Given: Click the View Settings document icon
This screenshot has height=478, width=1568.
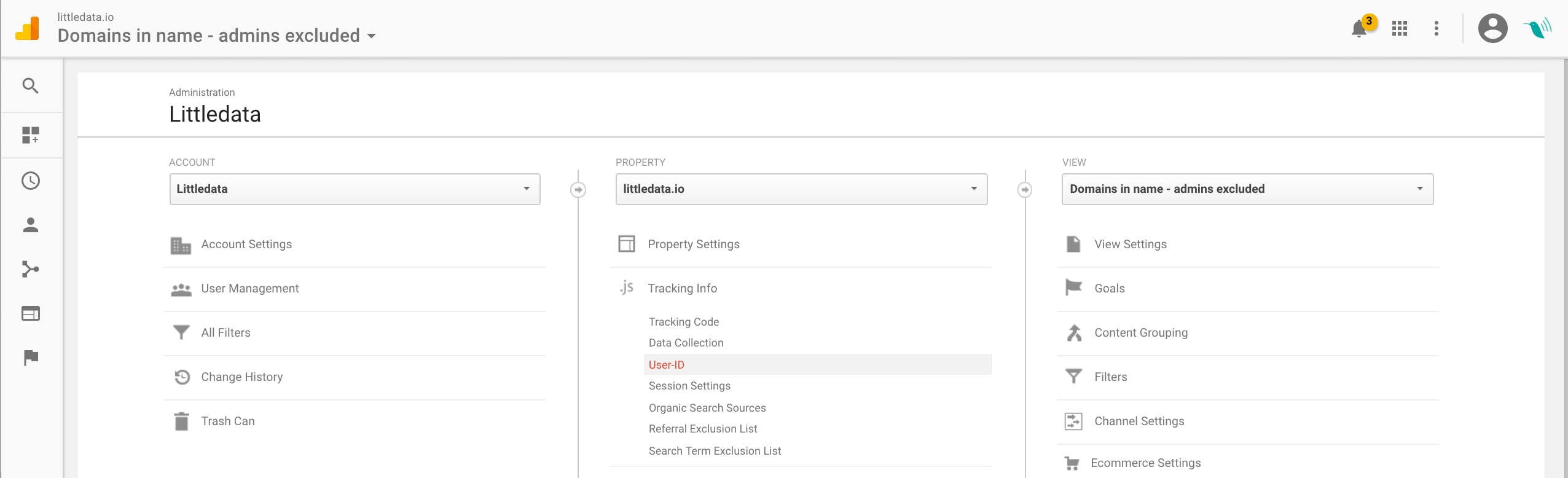Looking at the screenshot, I should pyautogui.click(x=1073, y=244).
